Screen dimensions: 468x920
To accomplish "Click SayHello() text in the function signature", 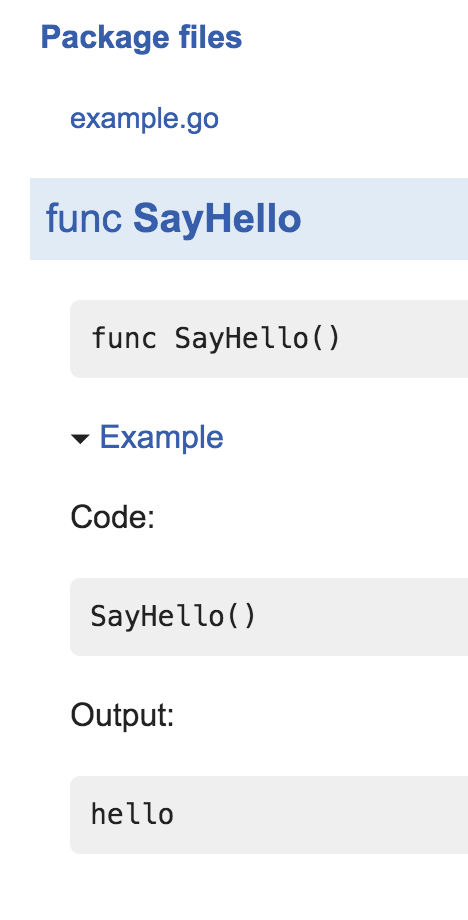I will pos(257,339).
